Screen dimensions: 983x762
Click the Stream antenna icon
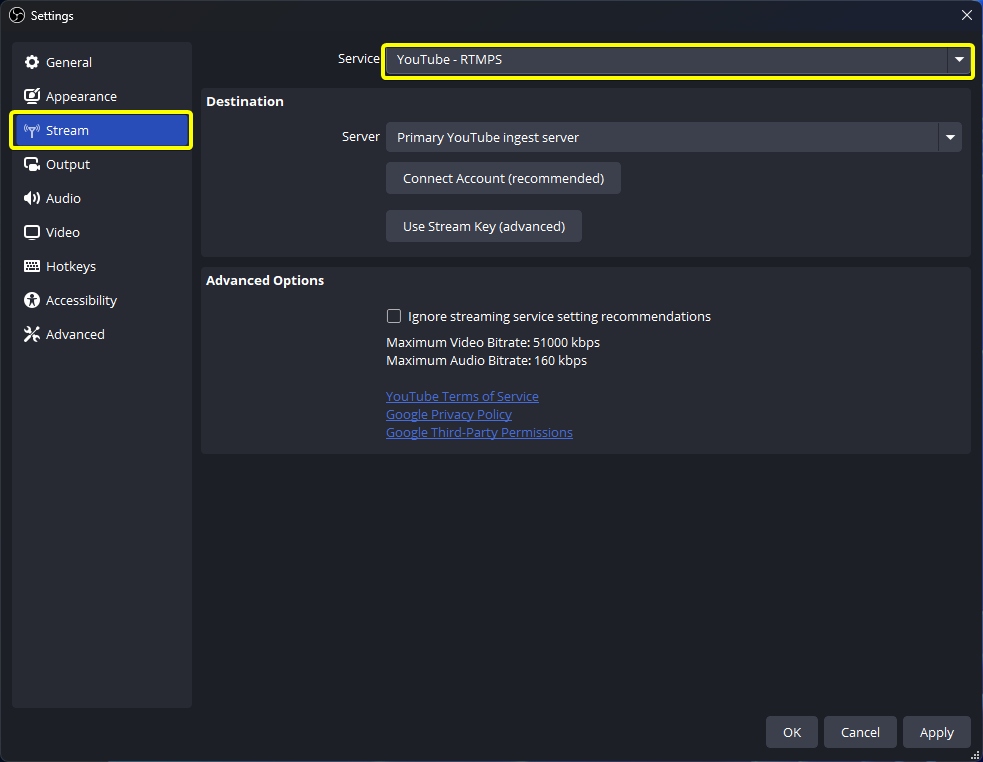click(31, 130)
